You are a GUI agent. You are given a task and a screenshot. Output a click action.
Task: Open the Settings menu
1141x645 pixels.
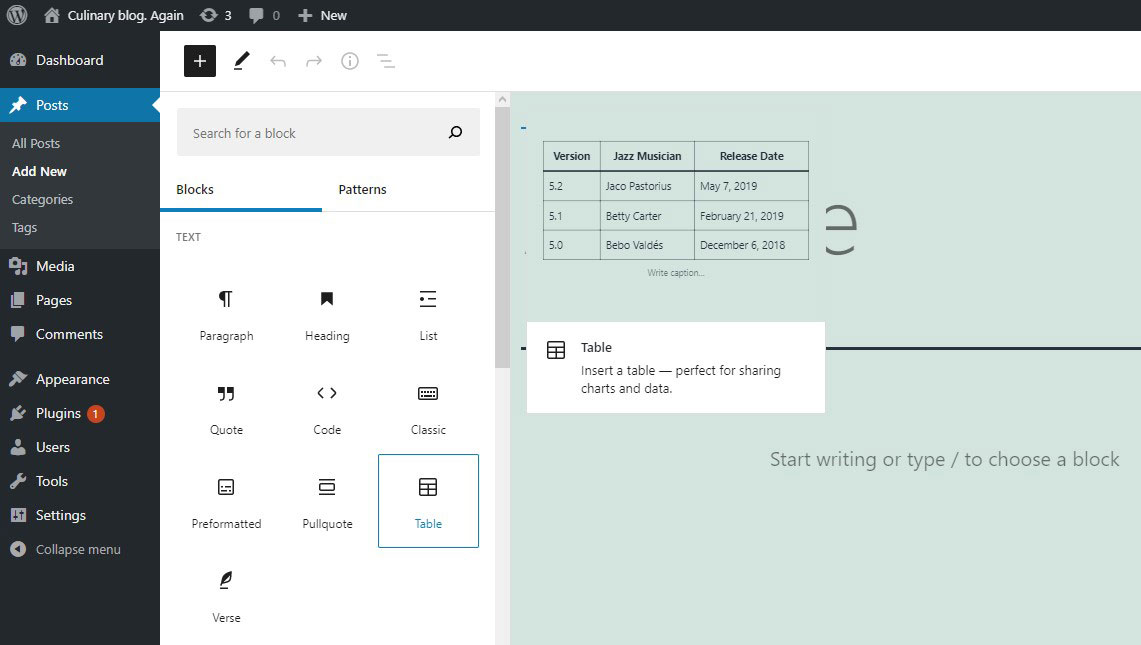(x=79, y=515)
